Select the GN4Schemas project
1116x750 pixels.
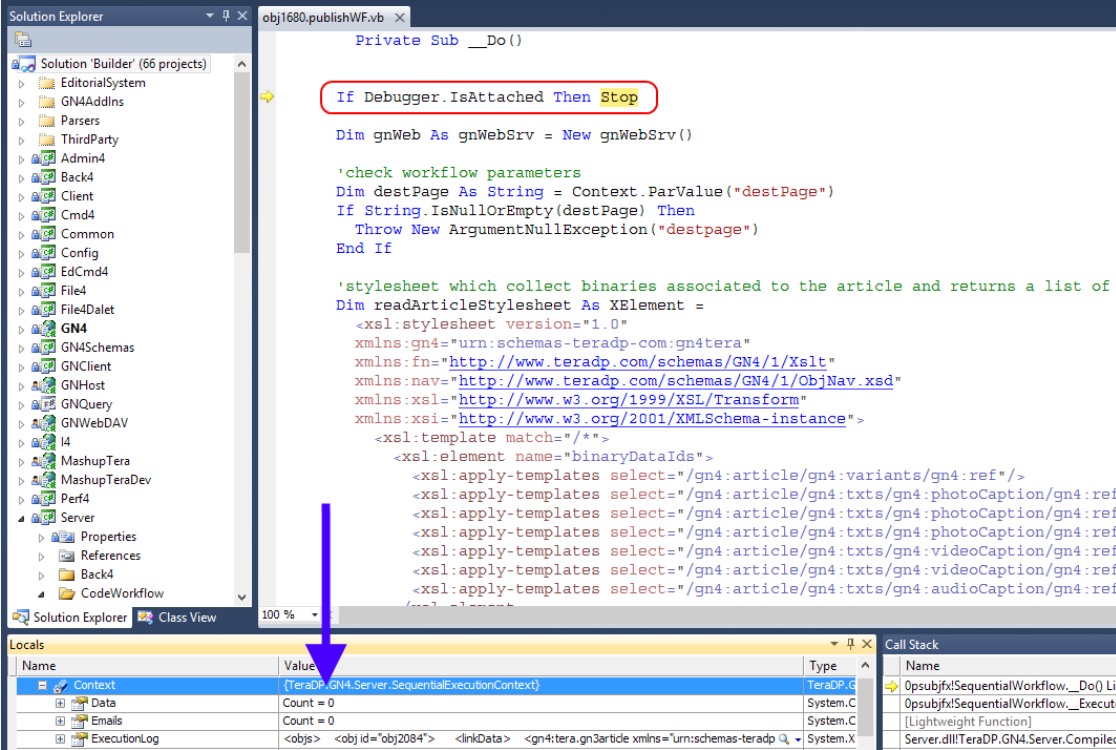coord(97,347)
